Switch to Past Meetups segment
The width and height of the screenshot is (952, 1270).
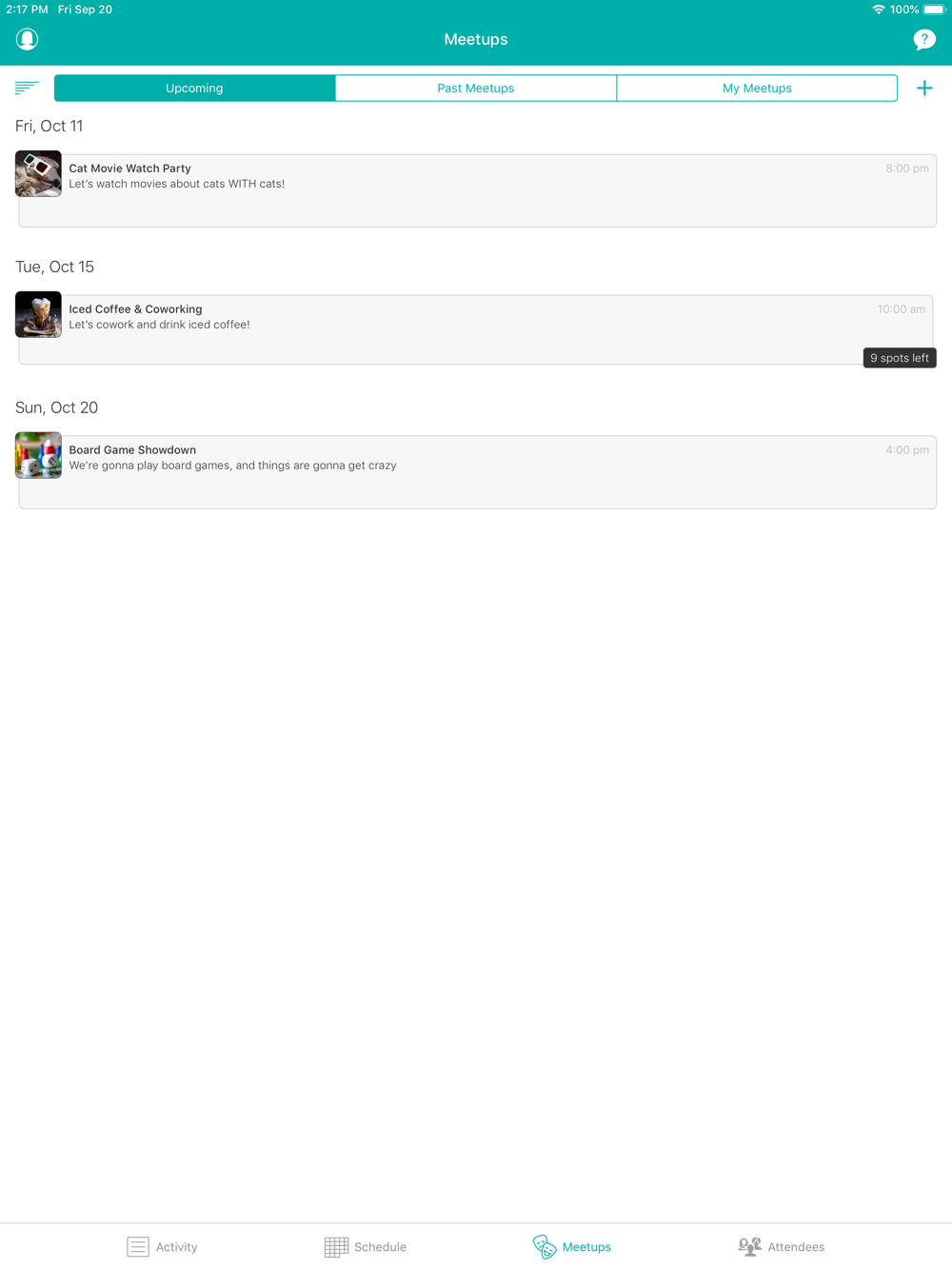476,88
